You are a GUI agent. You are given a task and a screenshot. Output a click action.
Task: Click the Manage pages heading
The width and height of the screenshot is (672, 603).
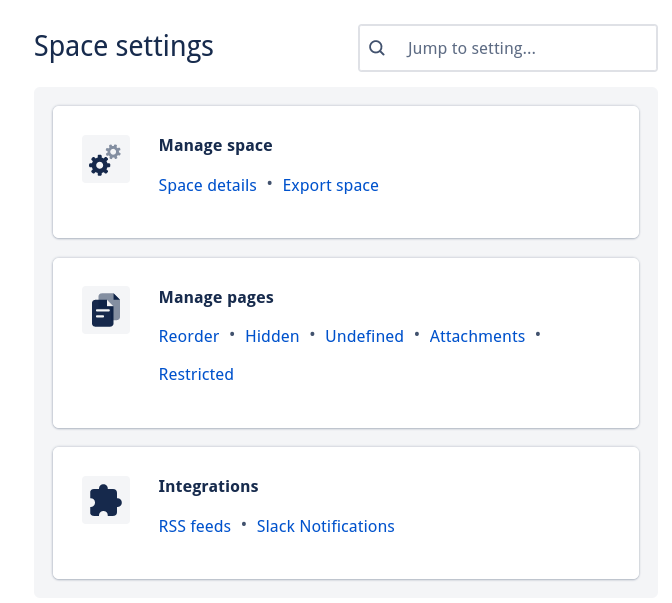pyautogui.click(x=216, y=297)
